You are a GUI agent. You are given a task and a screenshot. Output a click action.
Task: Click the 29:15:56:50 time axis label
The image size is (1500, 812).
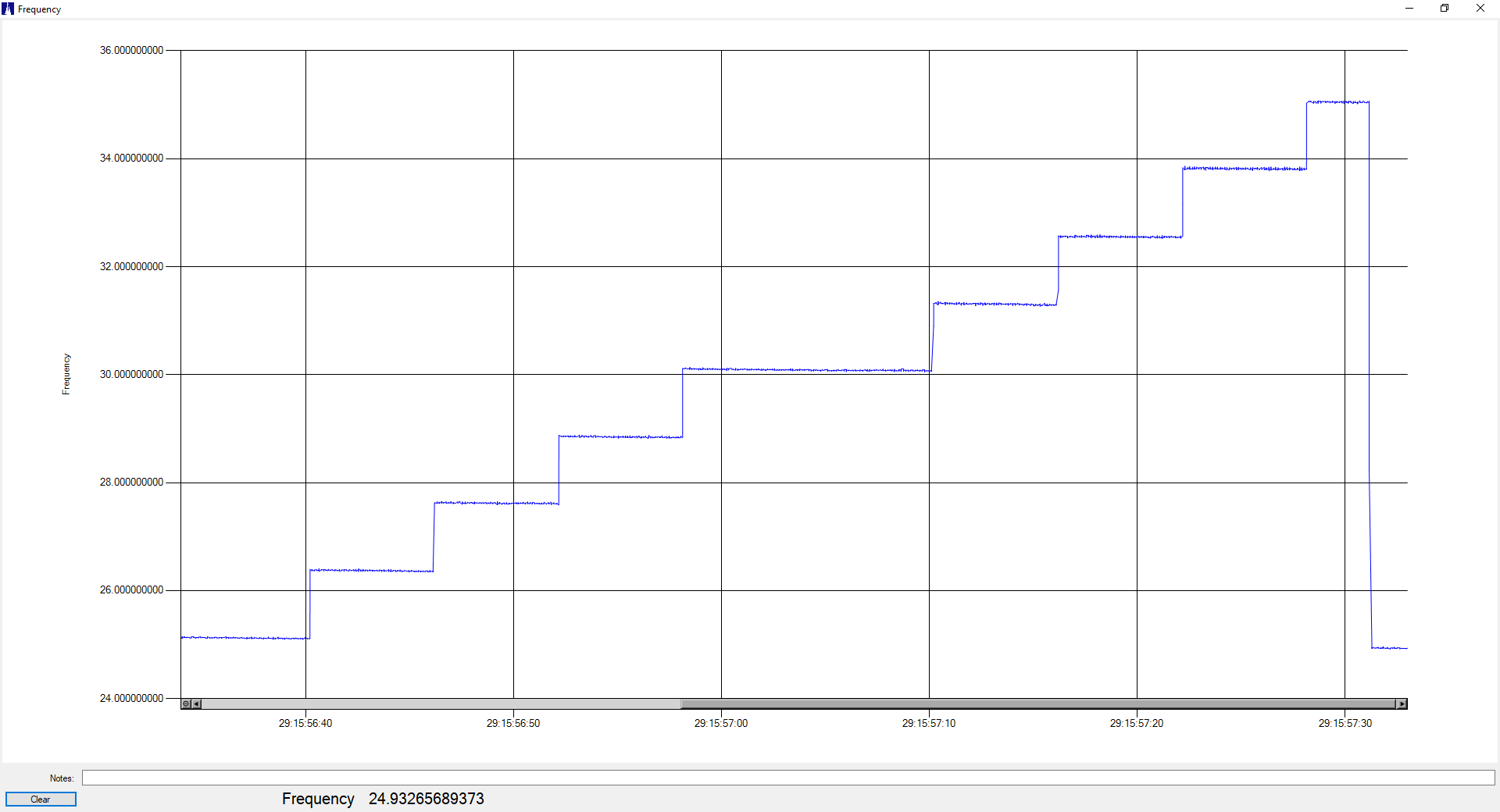pos(513,723)
